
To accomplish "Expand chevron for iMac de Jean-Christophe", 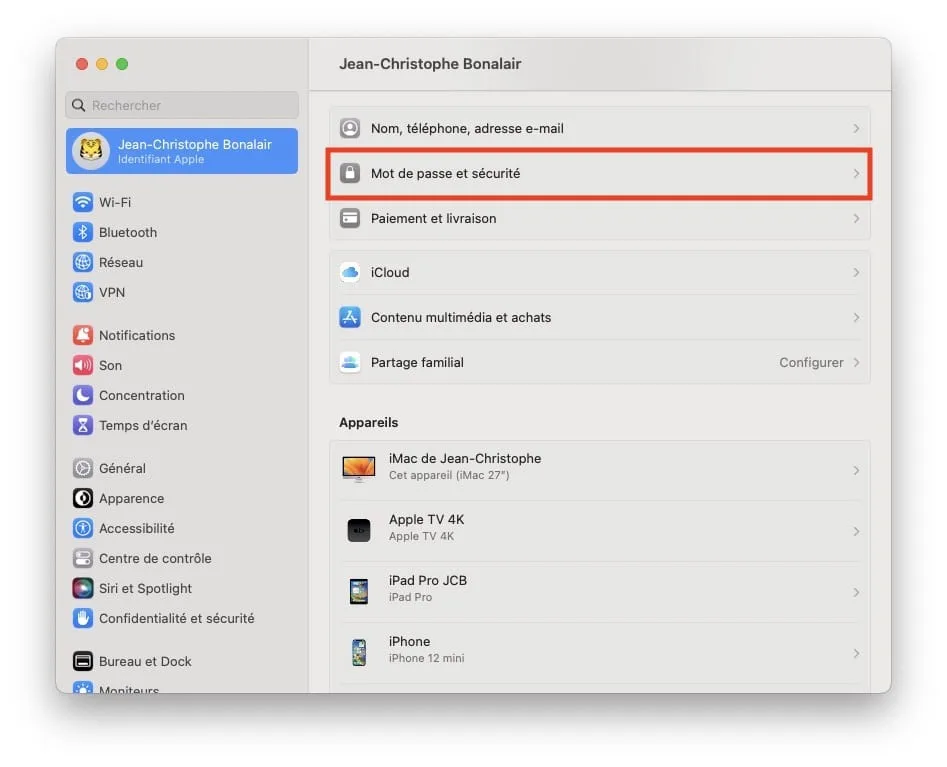I will (856, 470).
